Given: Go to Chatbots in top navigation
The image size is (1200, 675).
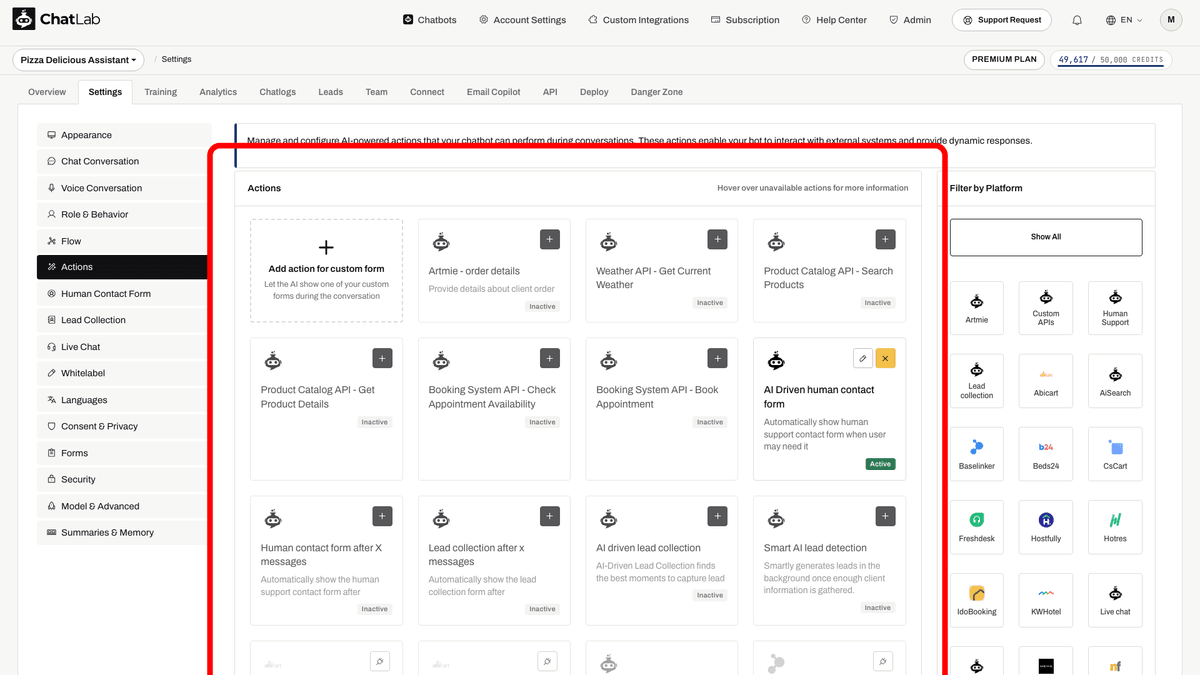Looking at the screenshot, I should click(429, 20).
